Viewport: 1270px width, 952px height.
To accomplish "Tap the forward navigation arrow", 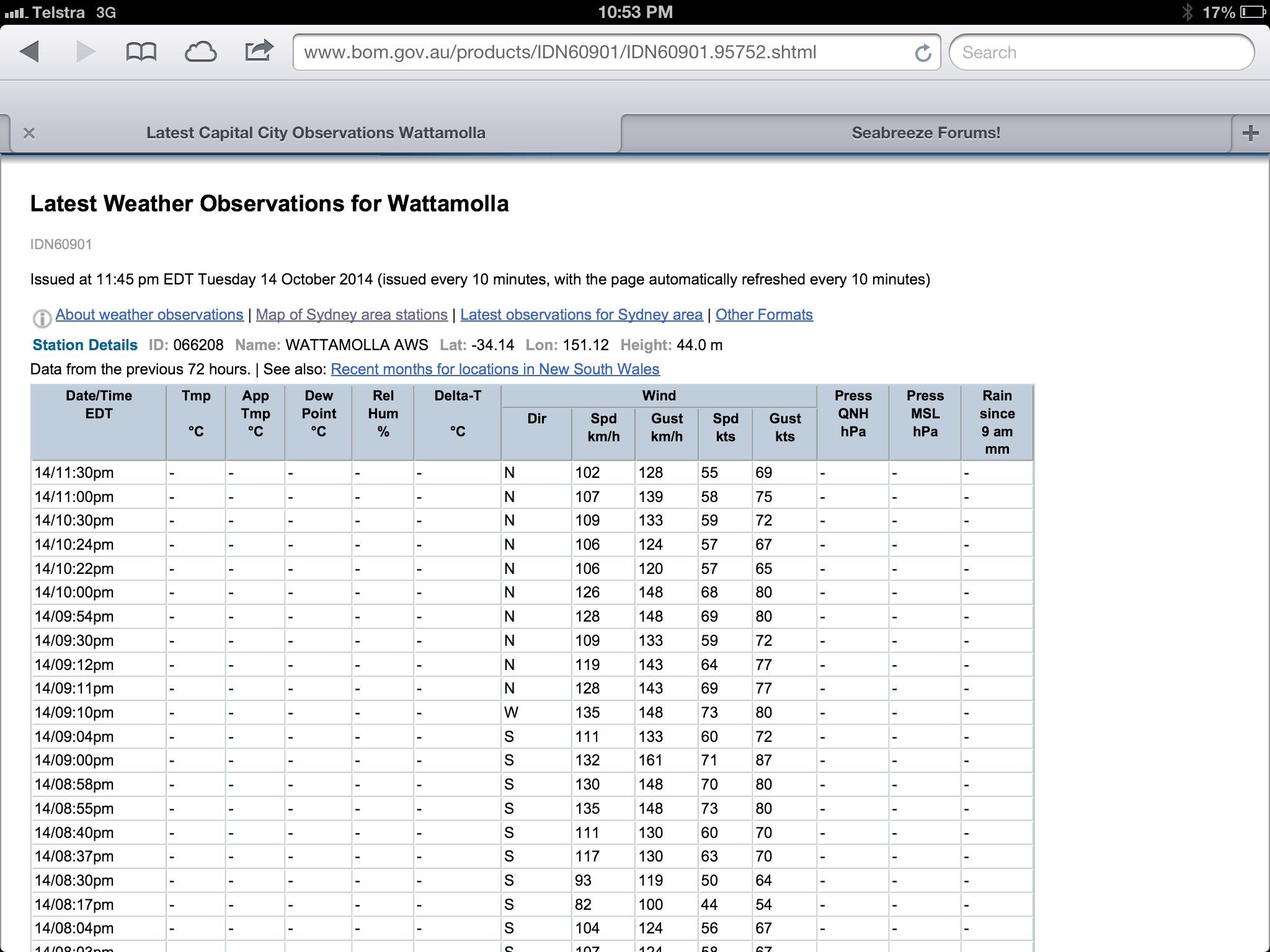I will [86, 52].
